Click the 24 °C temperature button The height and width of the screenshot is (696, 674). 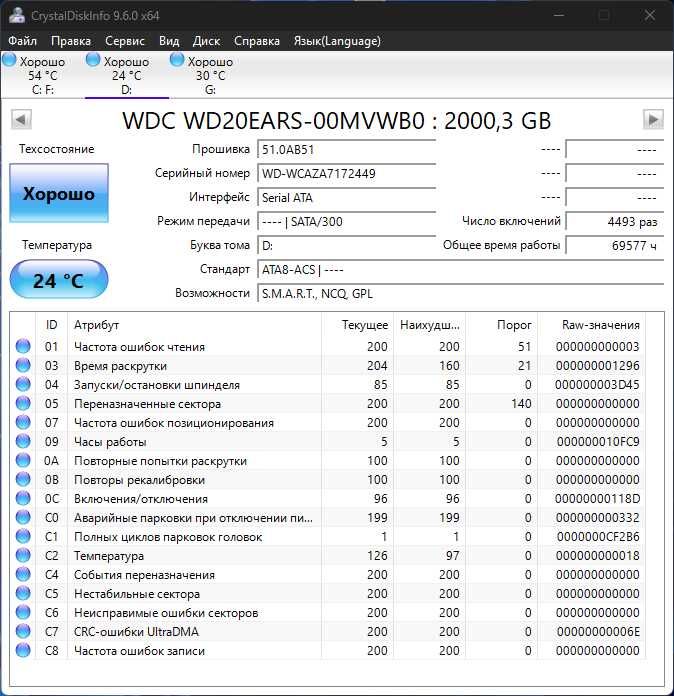59,280
